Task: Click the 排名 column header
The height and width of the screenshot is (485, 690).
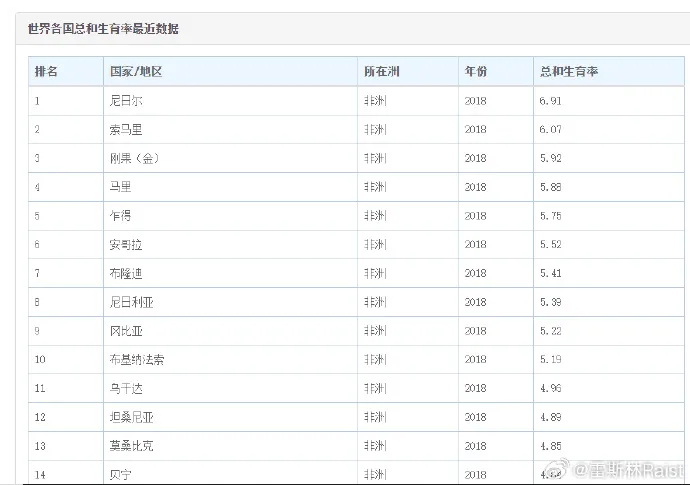Action: coord(46,72)
